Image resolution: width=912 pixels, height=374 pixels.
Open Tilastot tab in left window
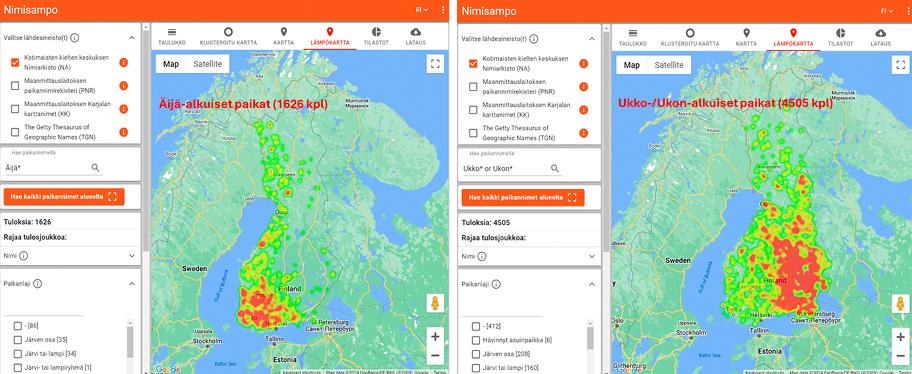376,37
